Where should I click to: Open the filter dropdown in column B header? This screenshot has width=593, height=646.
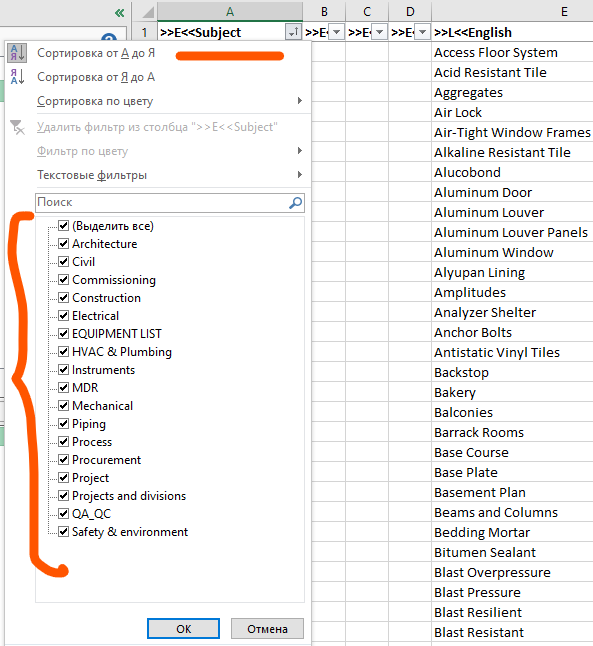click(336, 32)
